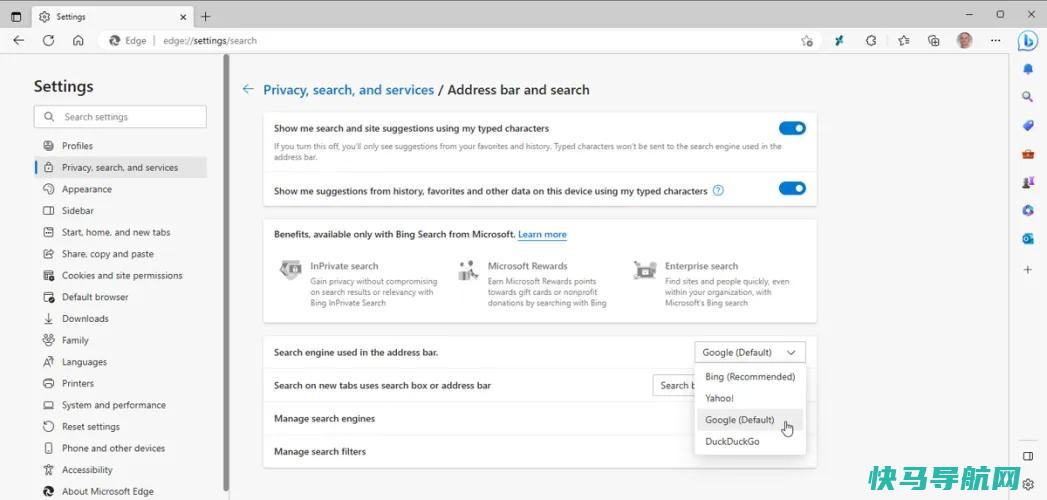
Task: Open Default browser settings section
Action: [x=120, y=297]
